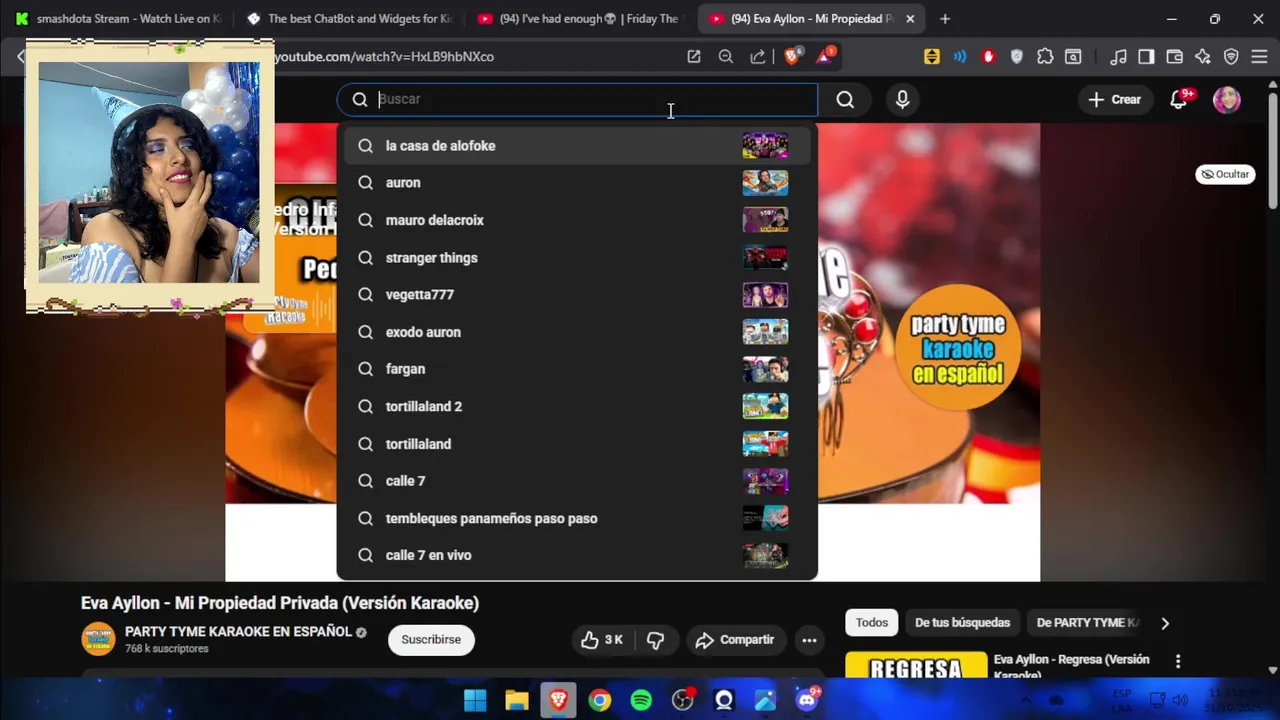Select suggestion tembleques panameños paso paso
1280x720 pixels.
click(x=577, y=518)
